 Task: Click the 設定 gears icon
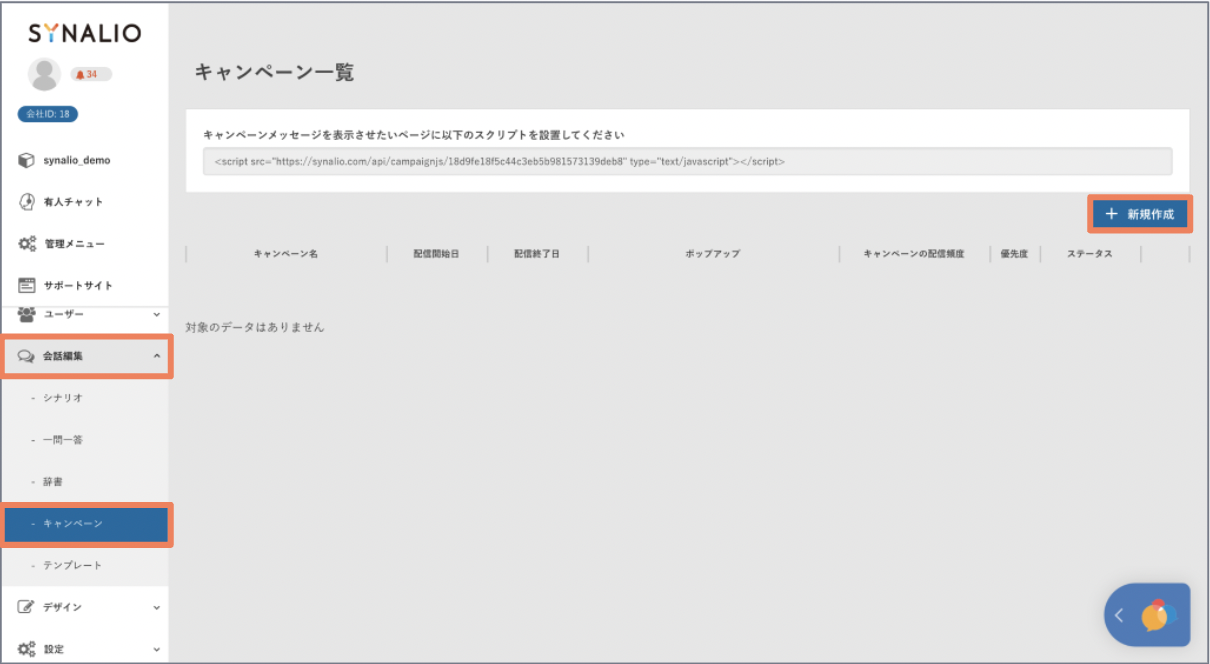click(27, 649)
